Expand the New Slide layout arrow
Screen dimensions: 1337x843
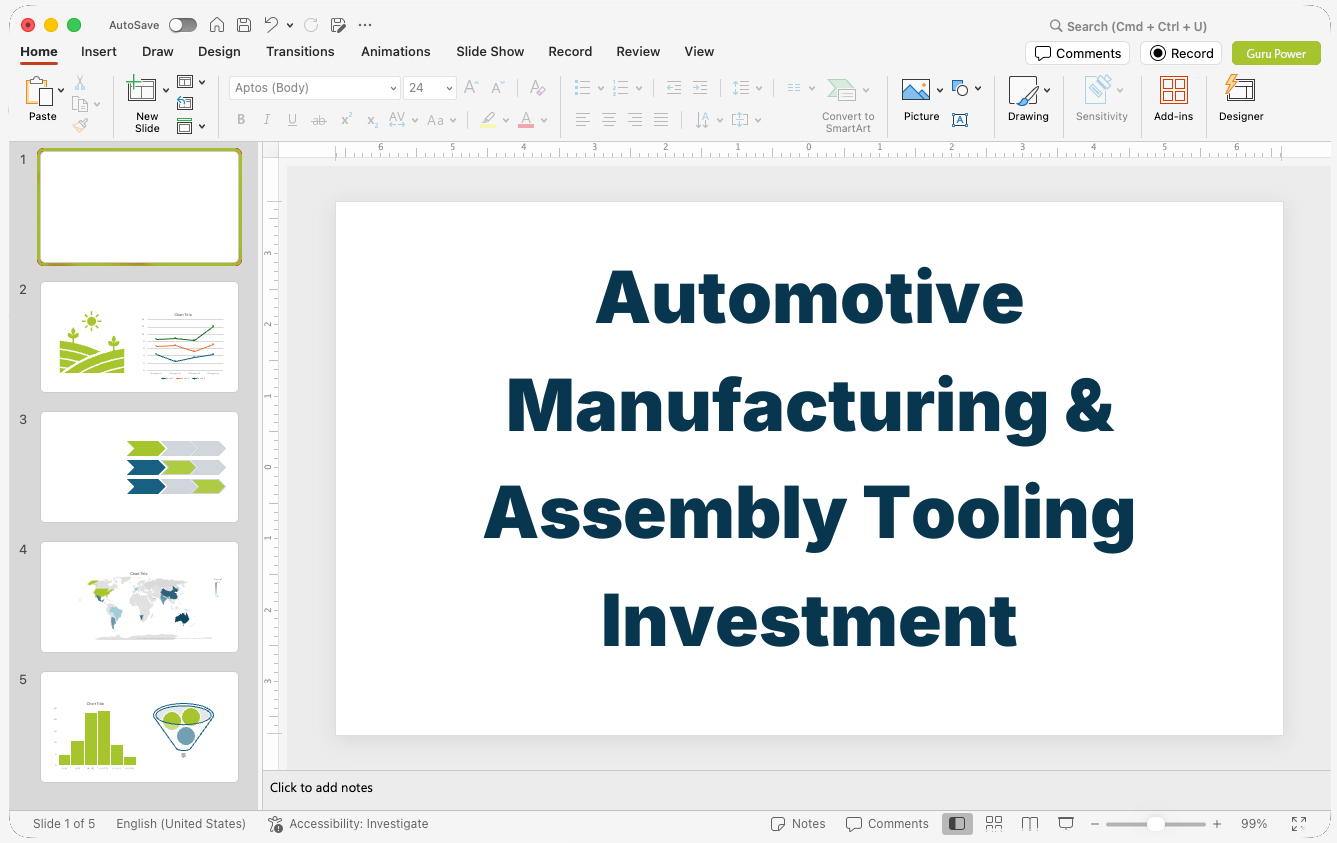[166, 91]
